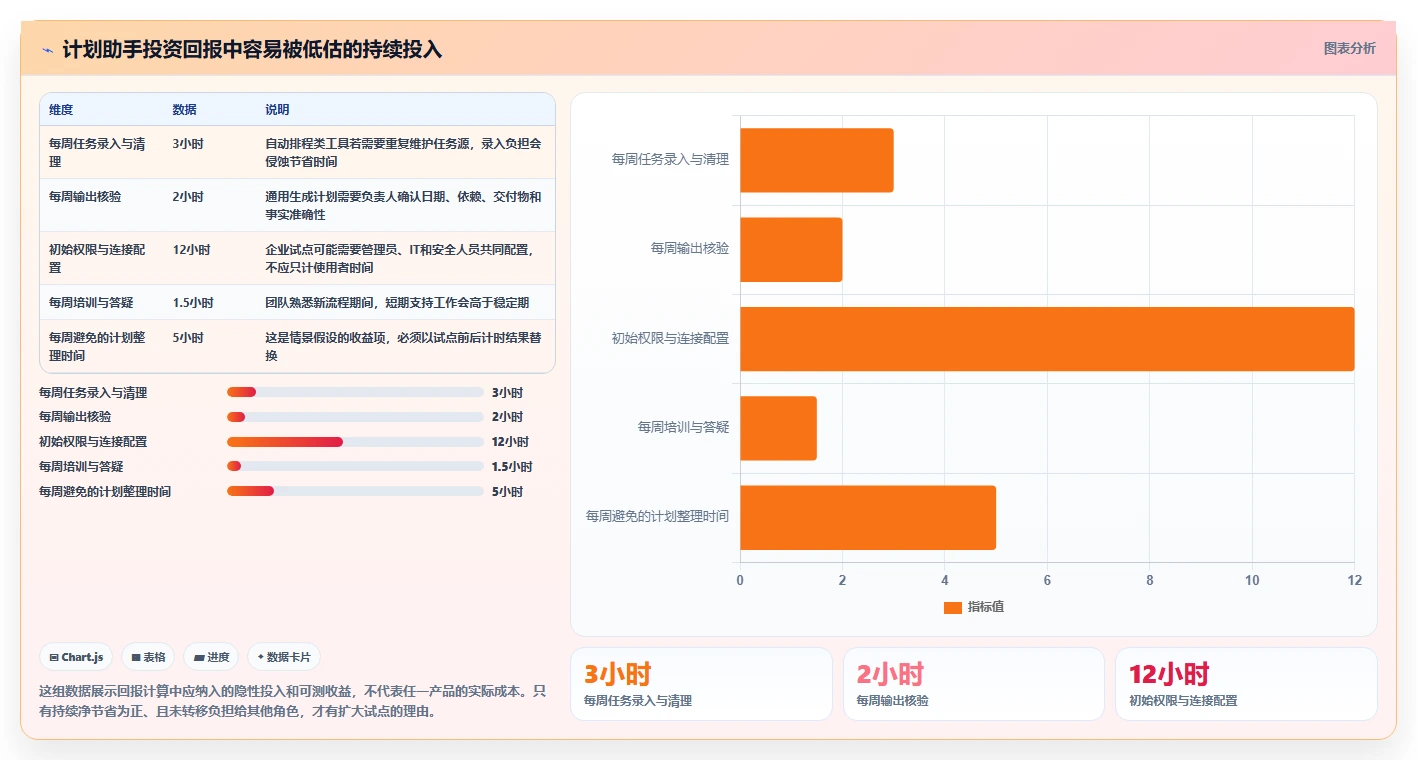Click the 5小时 value beside the progress bar

(507, 492)
